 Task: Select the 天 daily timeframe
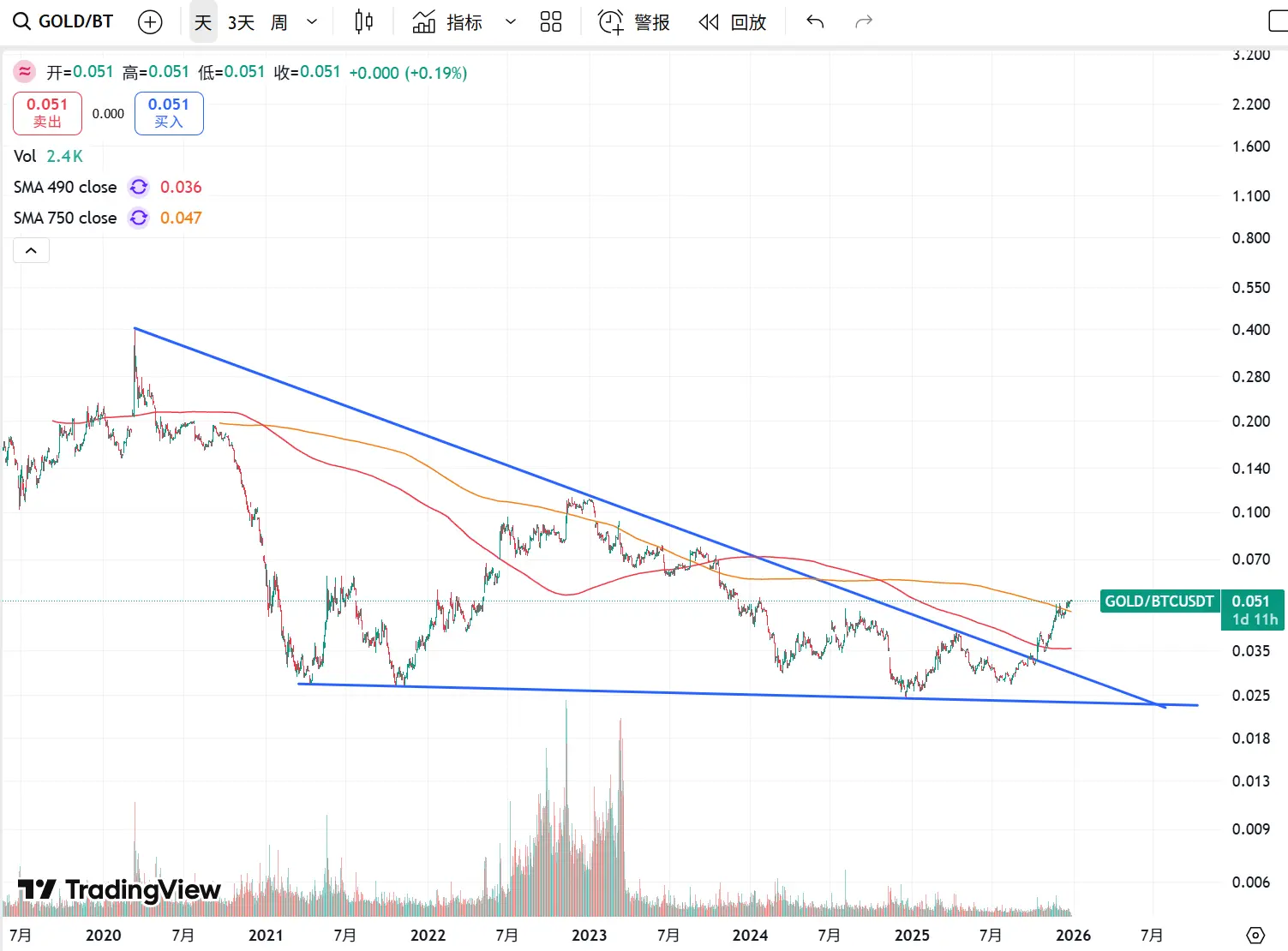pyautogui.click(x=203, y=22)
